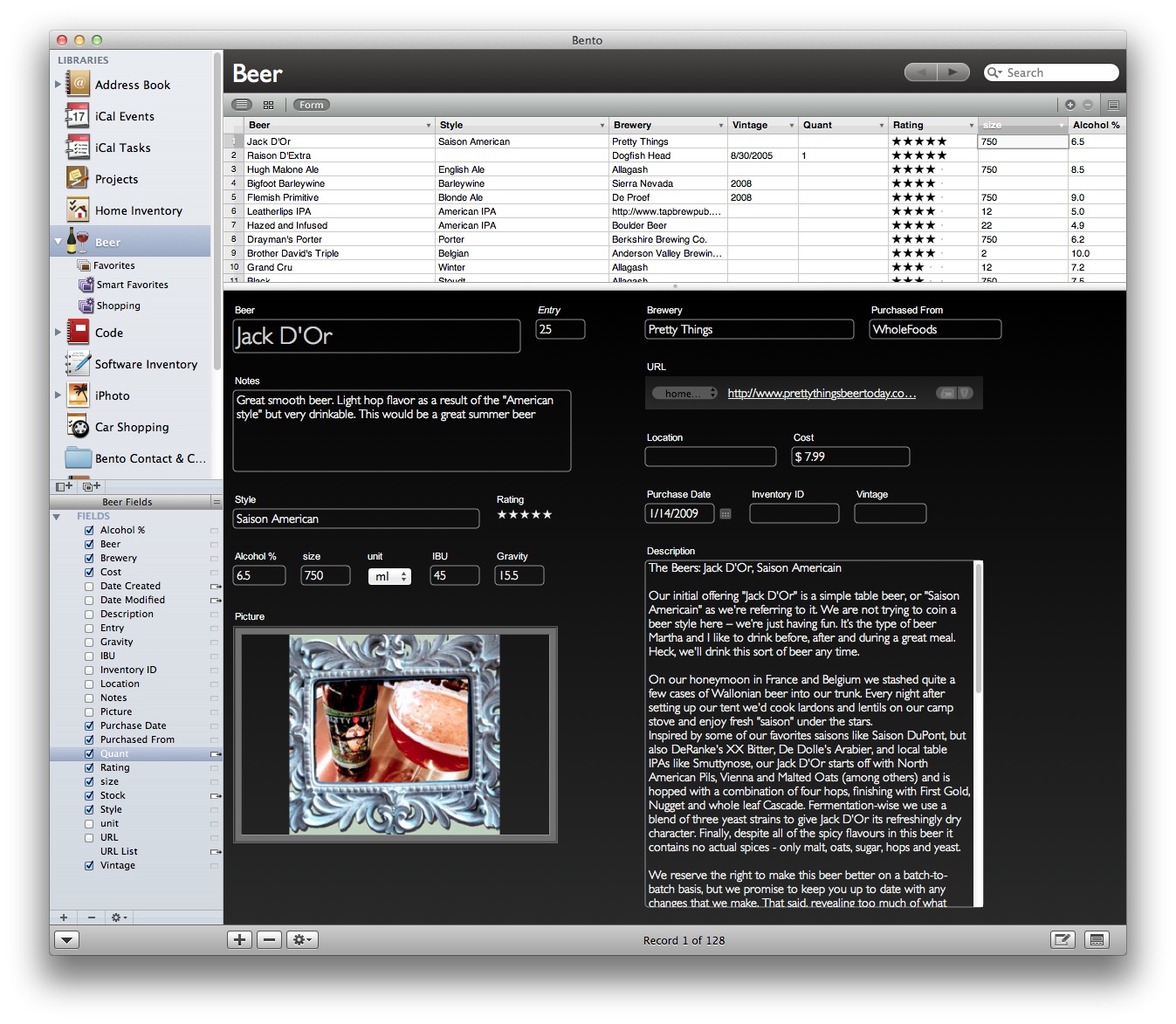Collapse the FIELDS section triangle
The height and width of the screenshot is (1024, 1176).
(57, 517)
